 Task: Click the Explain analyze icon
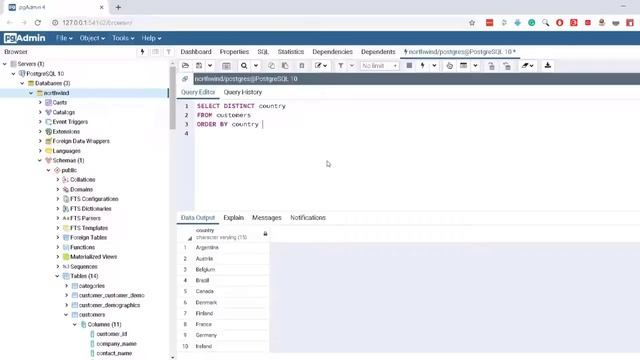[x=463, y=66]
